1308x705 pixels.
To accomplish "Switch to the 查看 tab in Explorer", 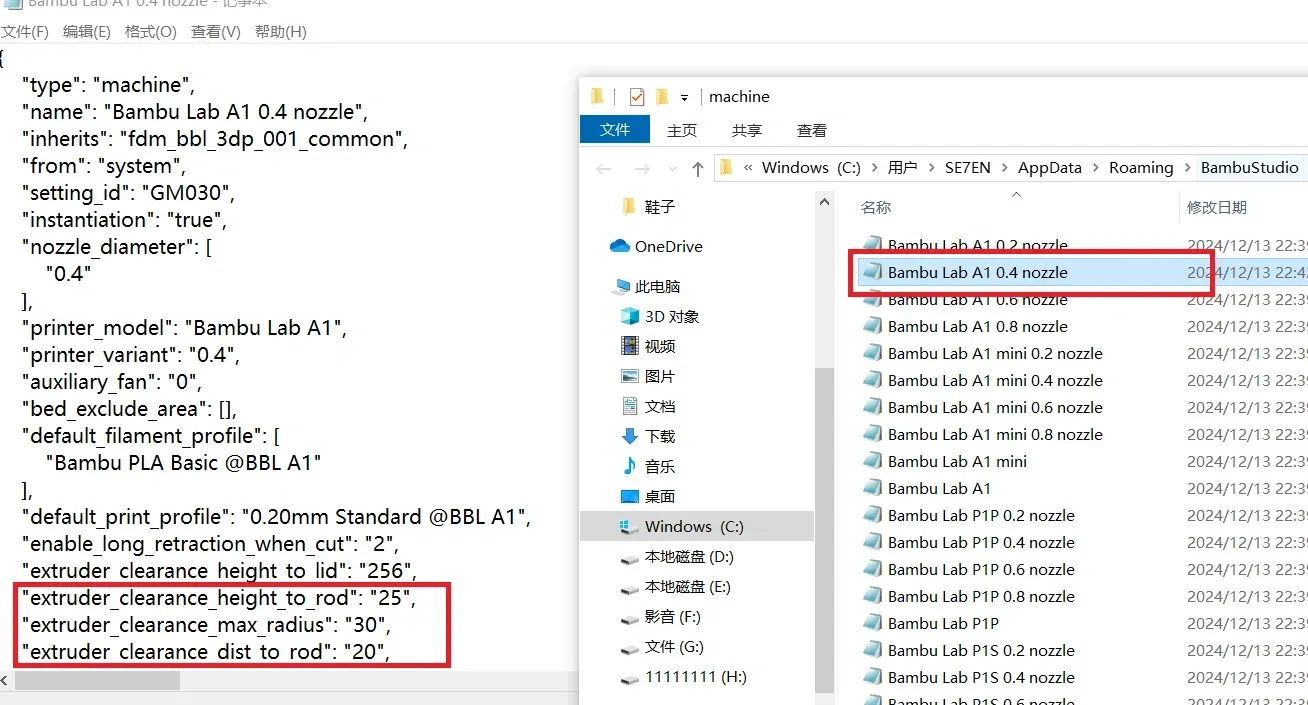I will pyautogui.click(x=812, y=130).
